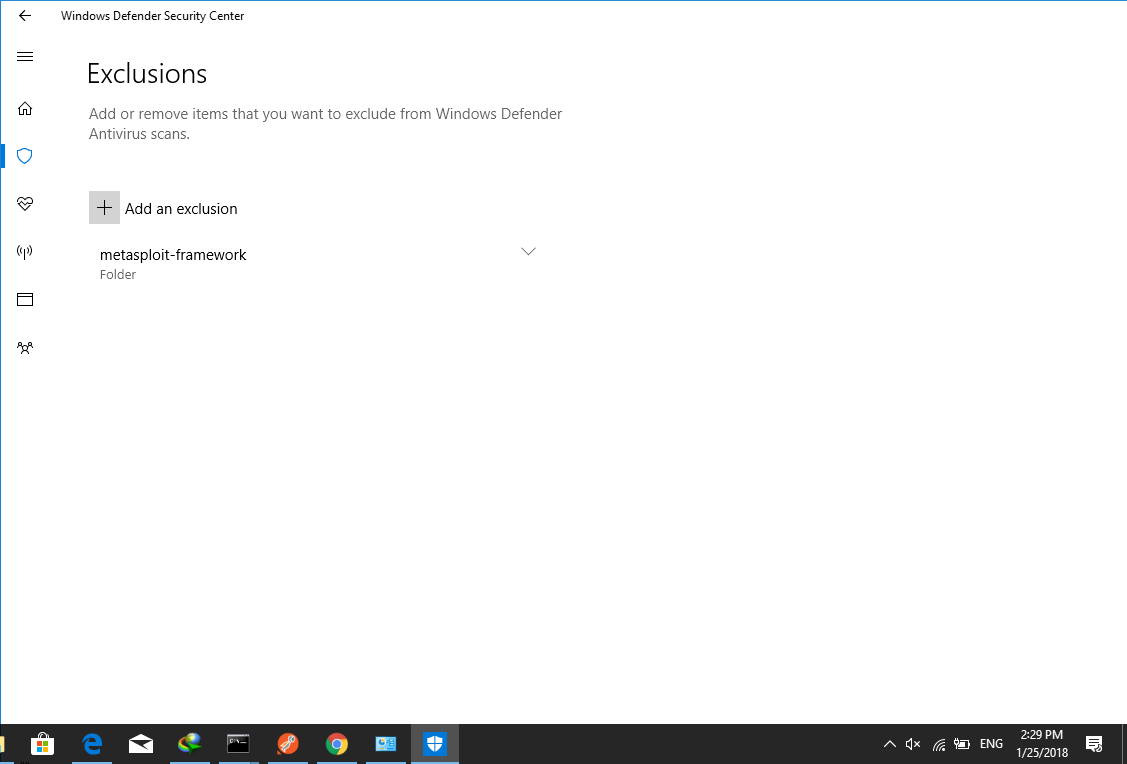The image size is (1127, 764).
Task: Unmute system volume in the tray
Action: 913,744
